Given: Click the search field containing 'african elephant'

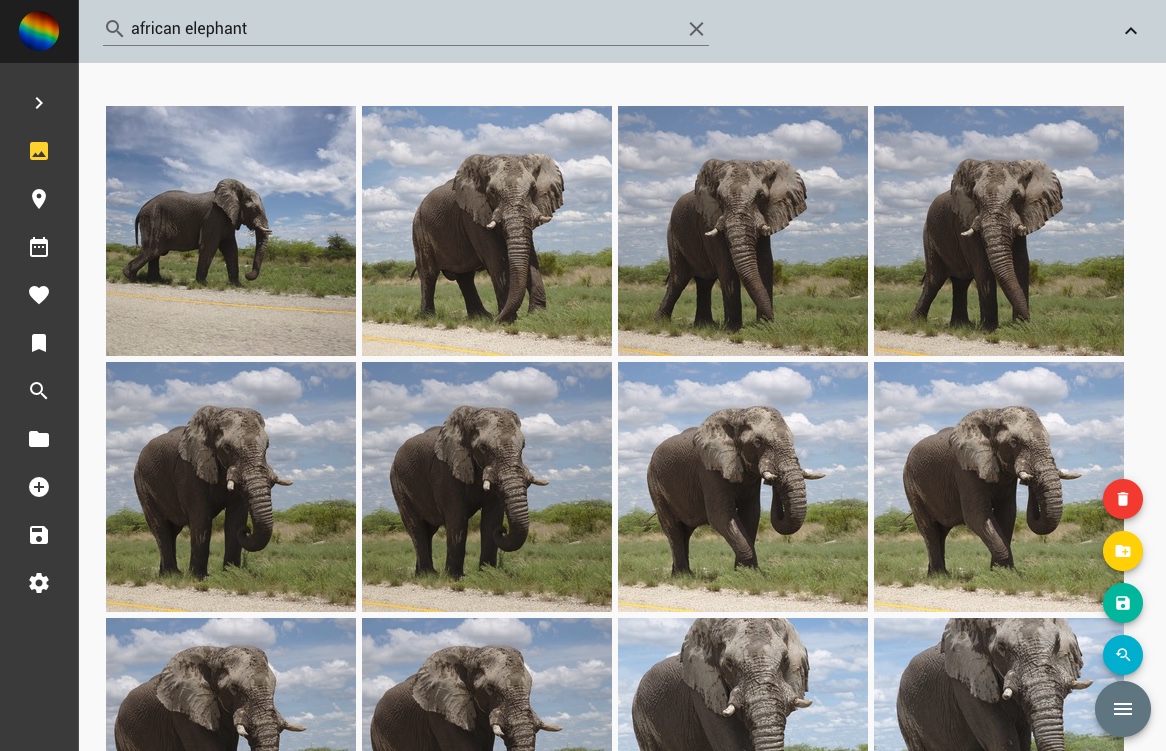Looking at the screenshot, I should tap(400, 29).
